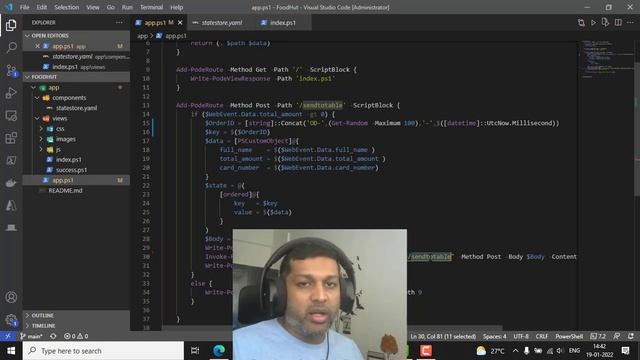The width and height of the screenshot is (640, 360).
Task: Open the Explorer view in activity bar
Action: tap(11, 25)
